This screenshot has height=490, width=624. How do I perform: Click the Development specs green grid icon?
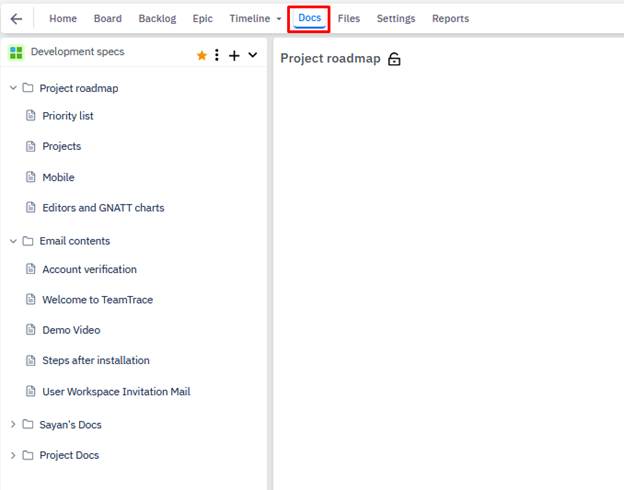(16, 53)
